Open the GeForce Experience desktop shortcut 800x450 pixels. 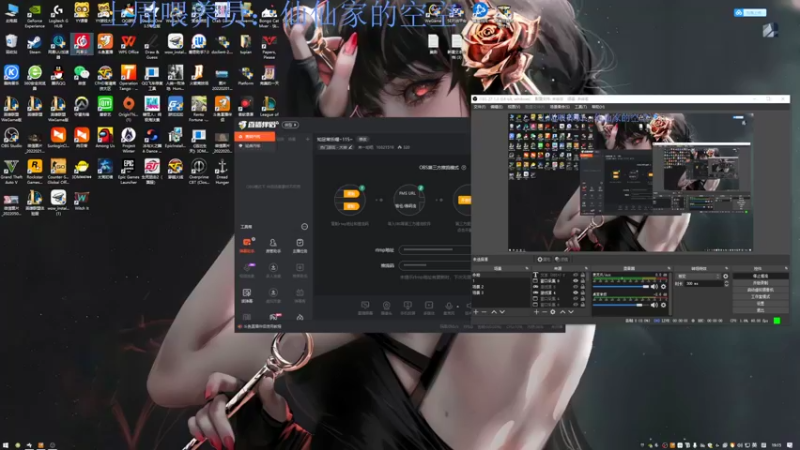(34, 14)
